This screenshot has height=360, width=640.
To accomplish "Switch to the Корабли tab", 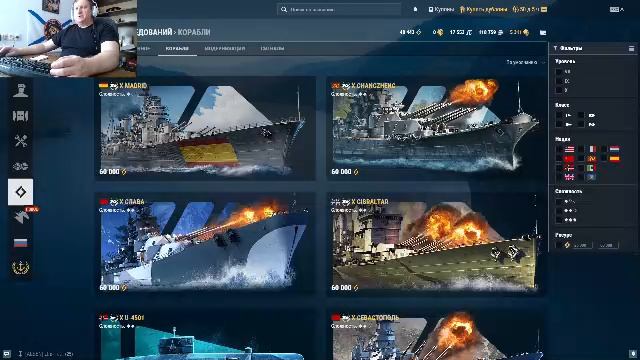I will (177, 49).
